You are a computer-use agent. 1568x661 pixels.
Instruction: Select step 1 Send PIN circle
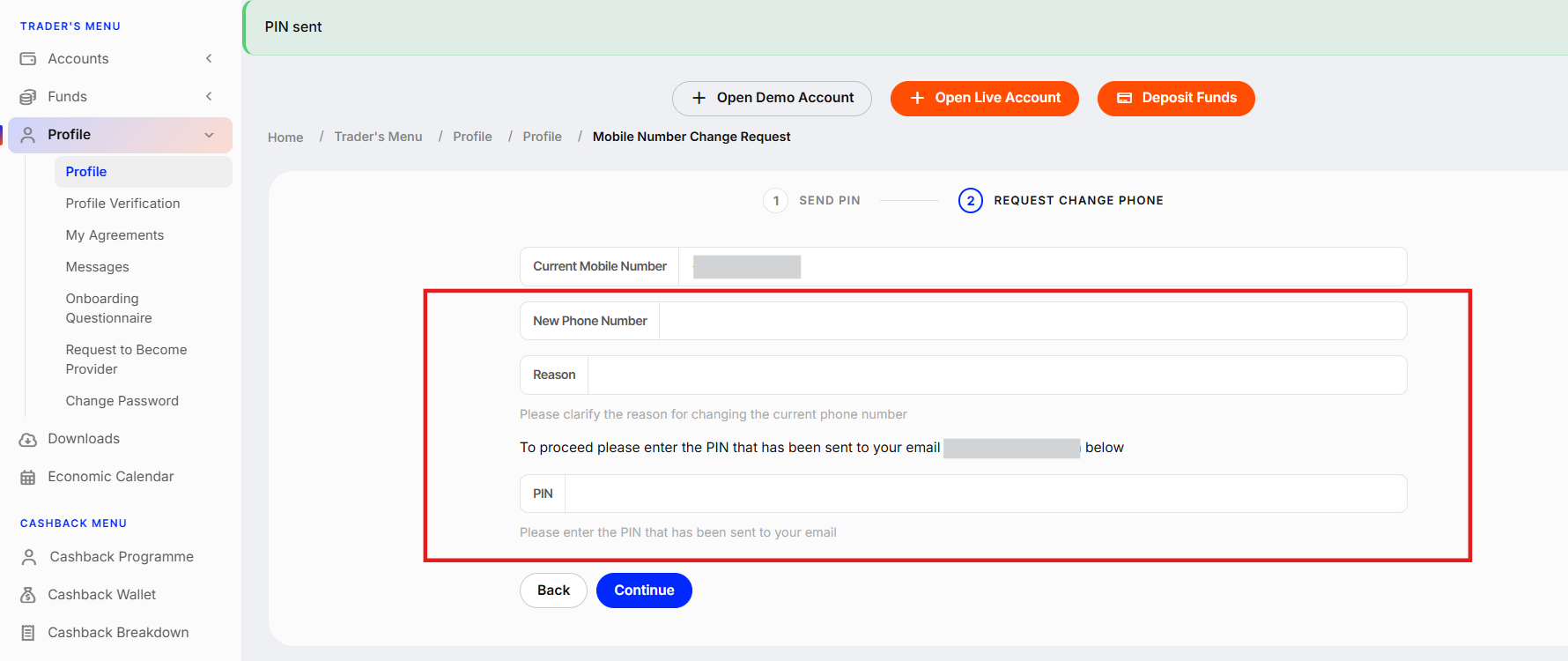[775, 201]
